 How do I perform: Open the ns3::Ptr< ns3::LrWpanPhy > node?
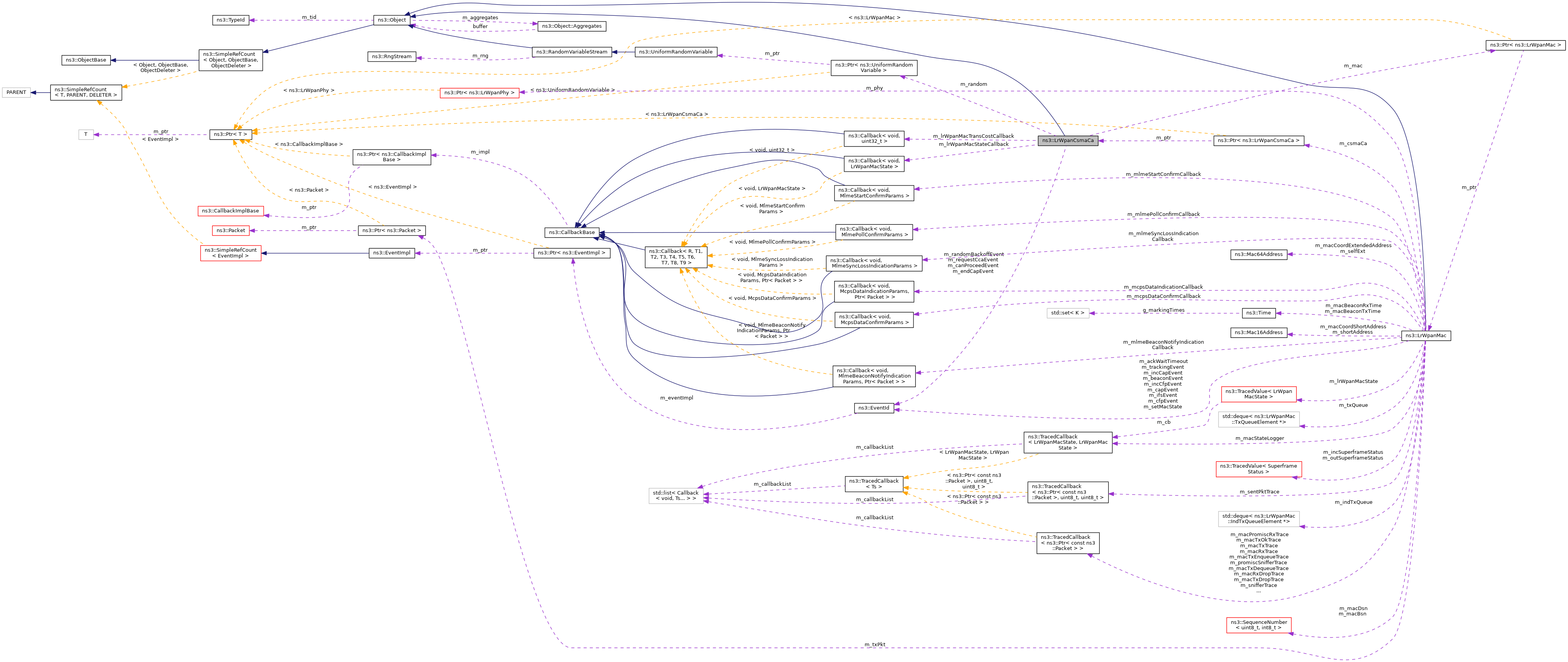pos(479,93)
